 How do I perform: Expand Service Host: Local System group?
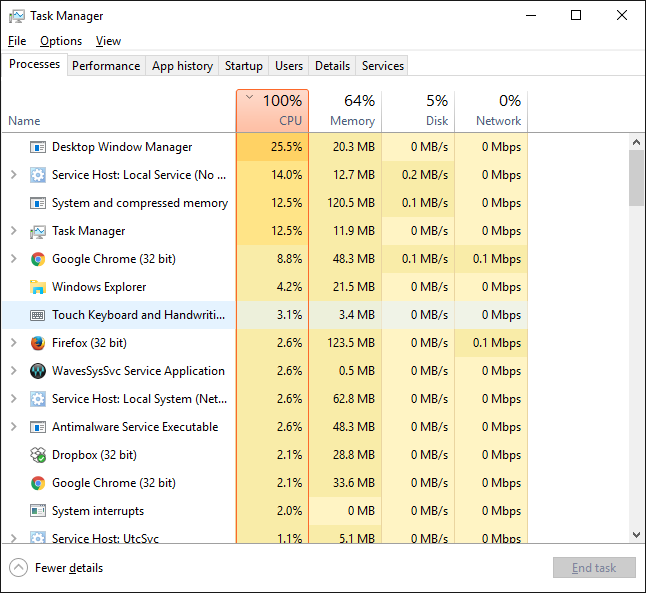pyautogui.click(x=14, y=399)
